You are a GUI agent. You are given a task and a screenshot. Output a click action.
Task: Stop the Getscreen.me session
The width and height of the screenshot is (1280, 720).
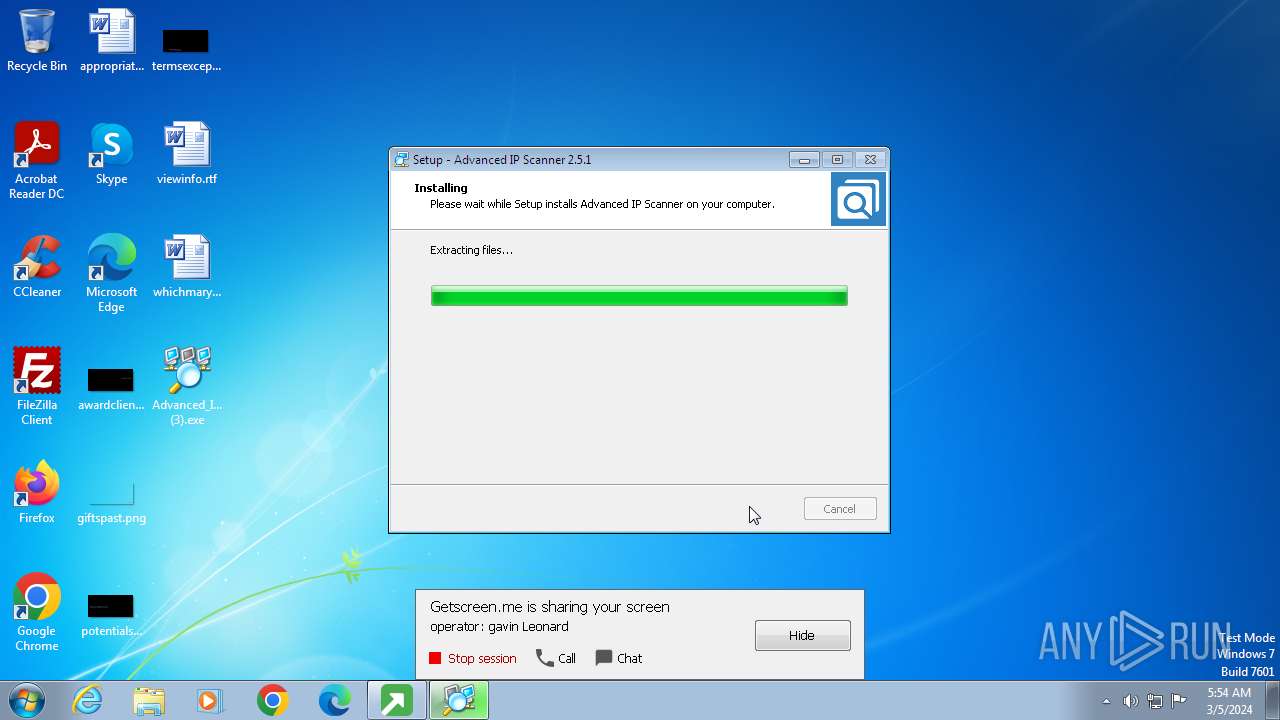coord(472,658)
